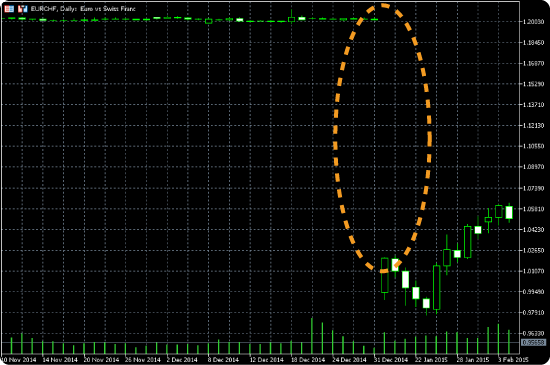The width and height of the screenshot is (550, 365).
Task: Select the 3 Feb 2015 date label
Action: pos(513,360)
